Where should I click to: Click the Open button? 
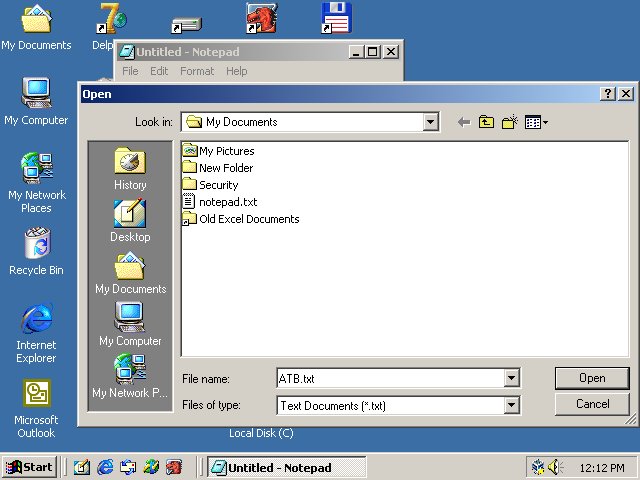[592, 378]
